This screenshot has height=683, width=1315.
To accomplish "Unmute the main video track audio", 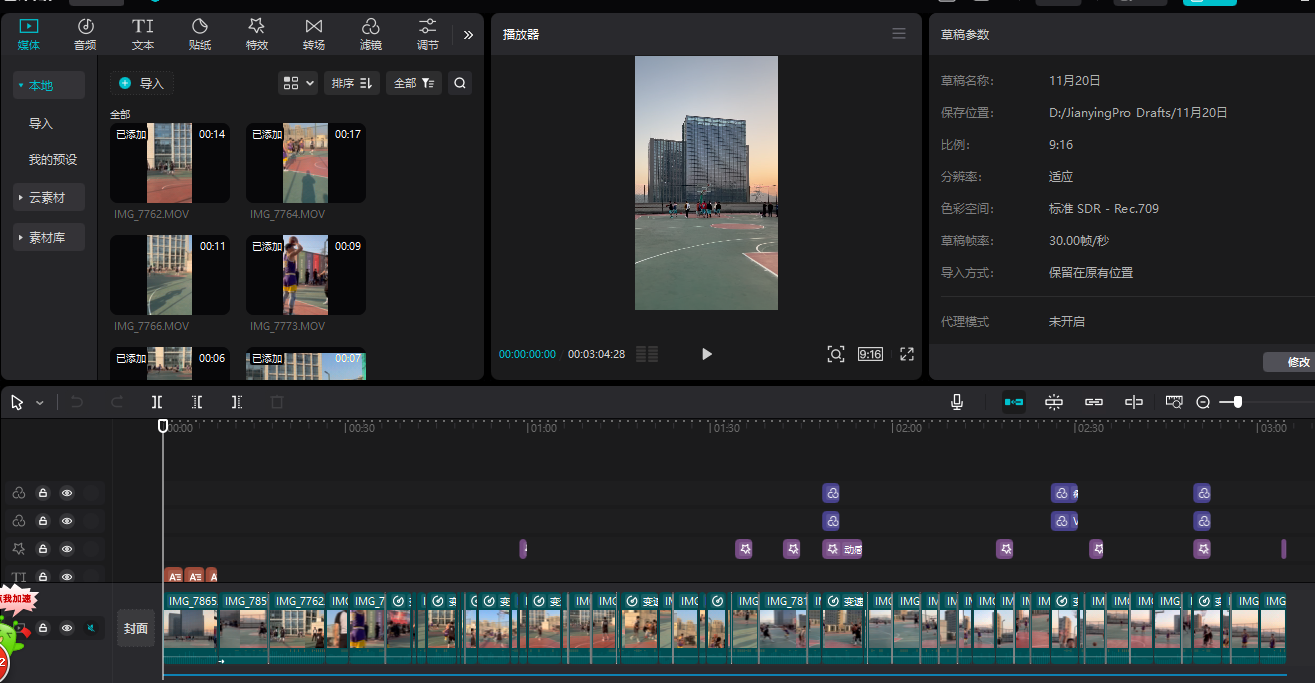I will coord(91,628).
